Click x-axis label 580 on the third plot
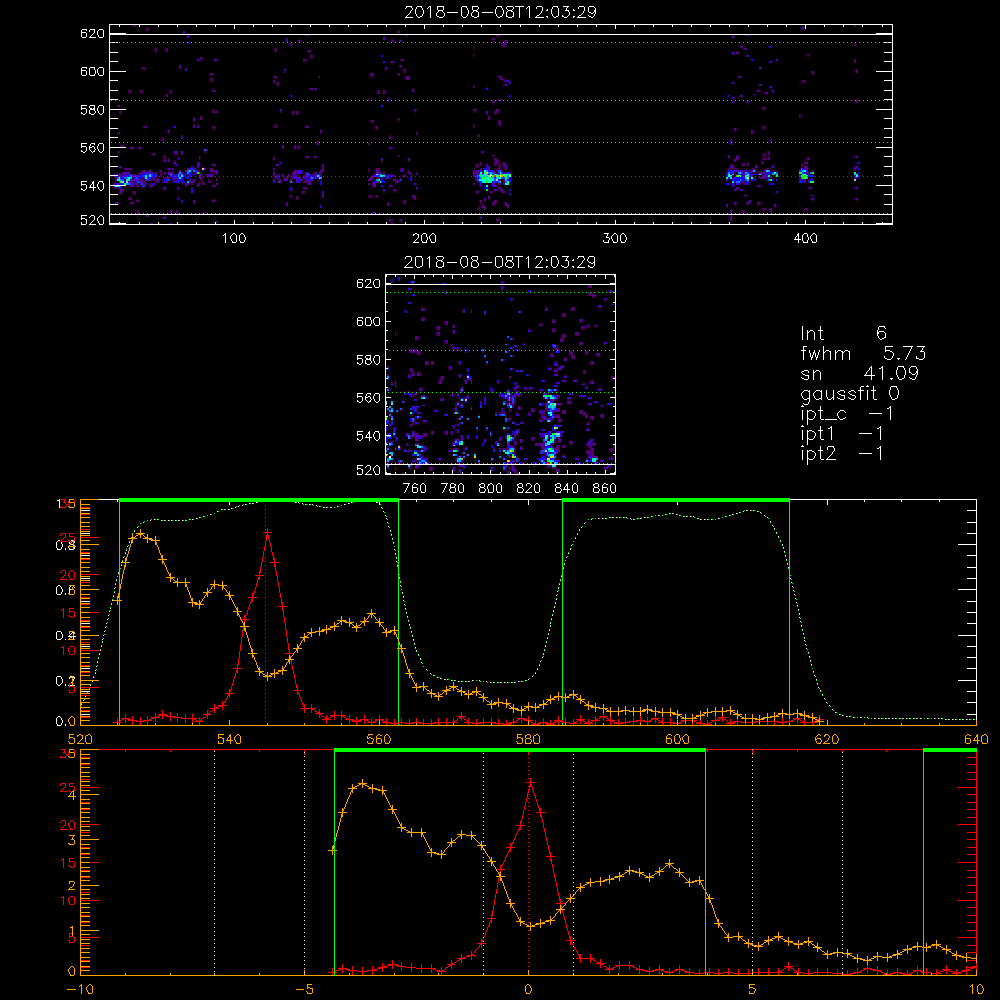 pos(528,740)
